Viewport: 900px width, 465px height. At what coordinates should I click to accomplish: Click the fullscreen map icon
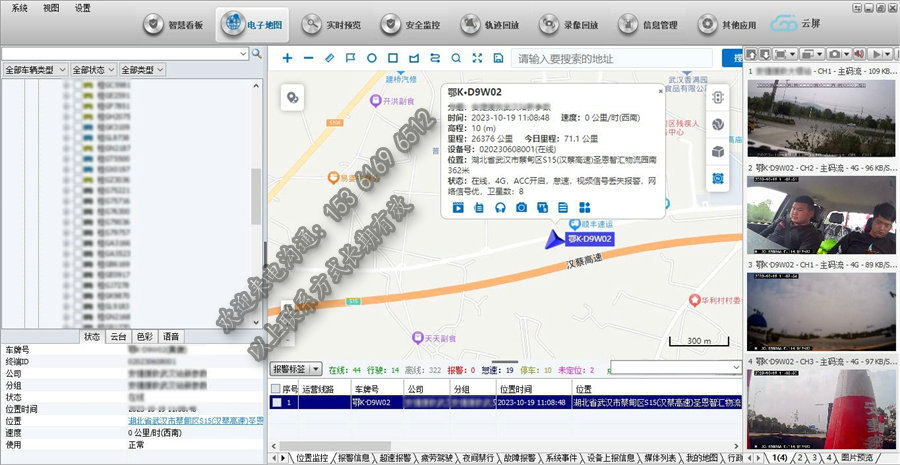pyautogui.click(x=477, y=59)
